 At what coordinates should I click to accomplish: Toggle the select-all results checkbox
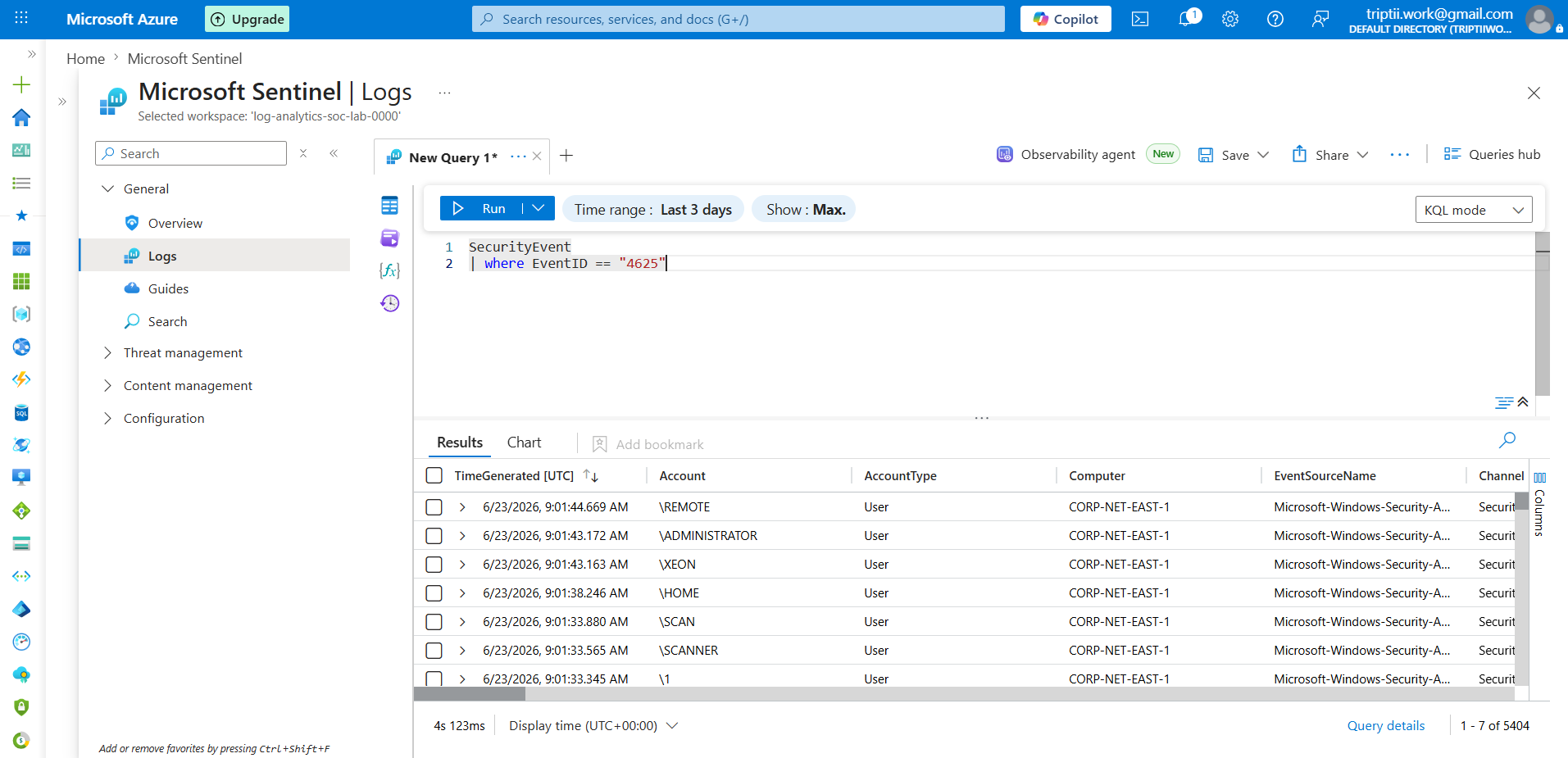434,475
